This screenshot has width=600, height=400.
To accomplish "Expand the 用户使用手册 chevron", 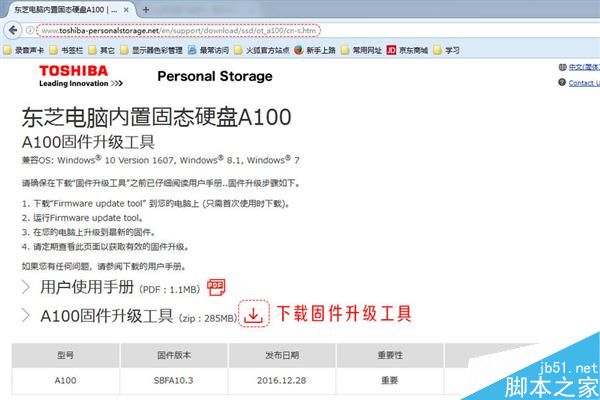I will click(26, 287).
